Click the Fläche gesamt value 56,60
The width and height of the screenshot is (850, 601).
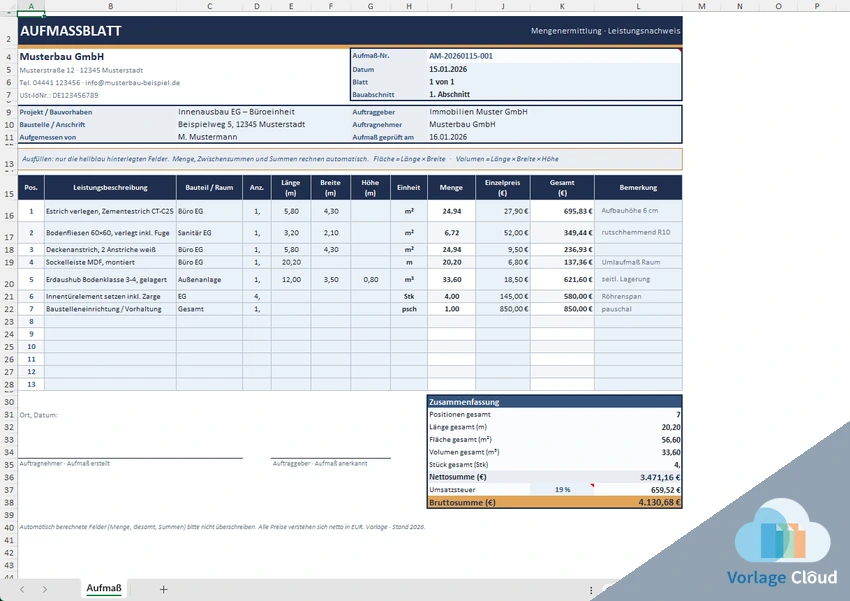pos(671,440)
